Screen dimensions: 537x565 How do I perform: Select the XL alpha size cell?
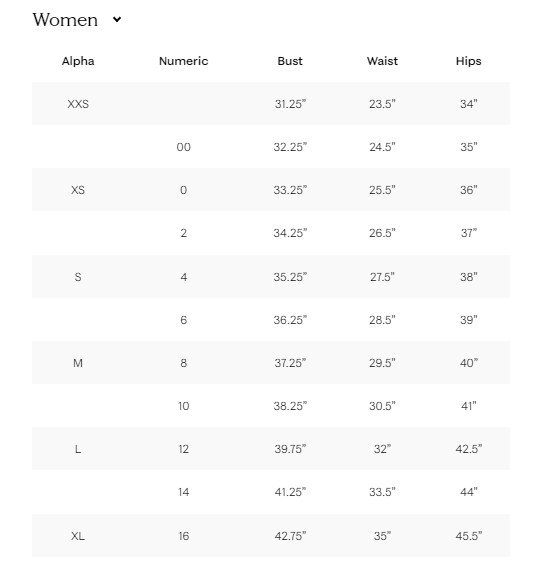click(78, 536)
